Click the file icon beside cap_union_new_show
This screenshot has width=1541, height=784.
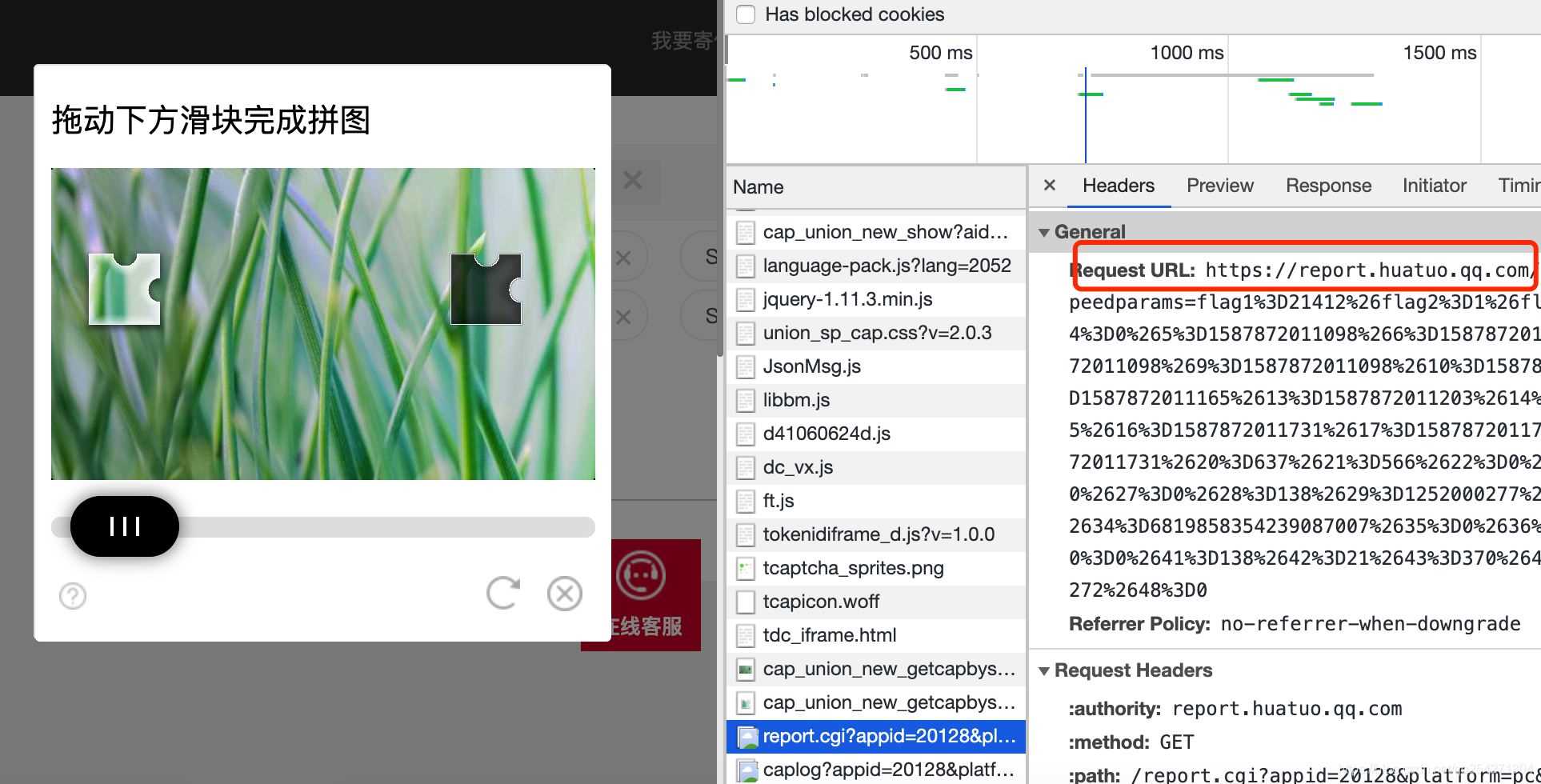(746, 233)
